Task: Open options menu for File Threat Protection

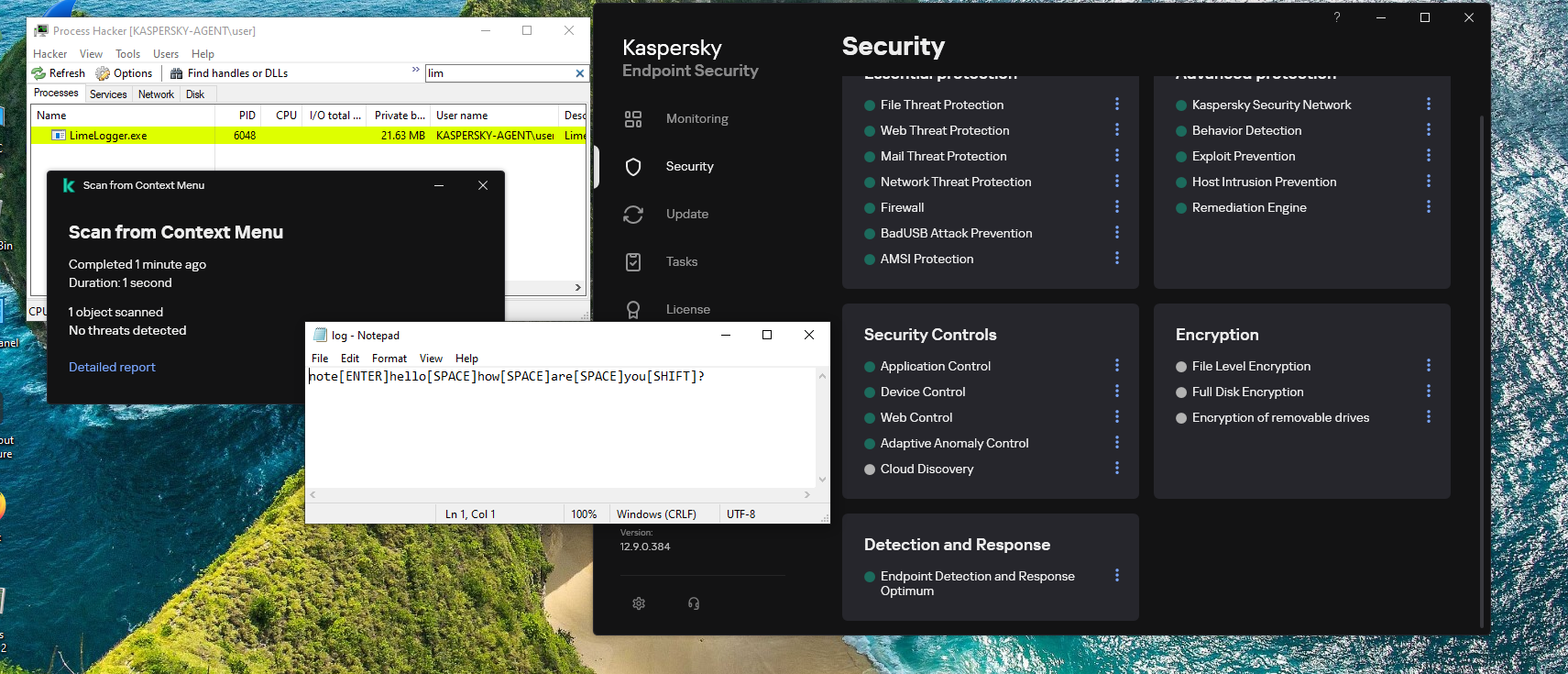Action: pyautogui.click(x=1117, y=105)
